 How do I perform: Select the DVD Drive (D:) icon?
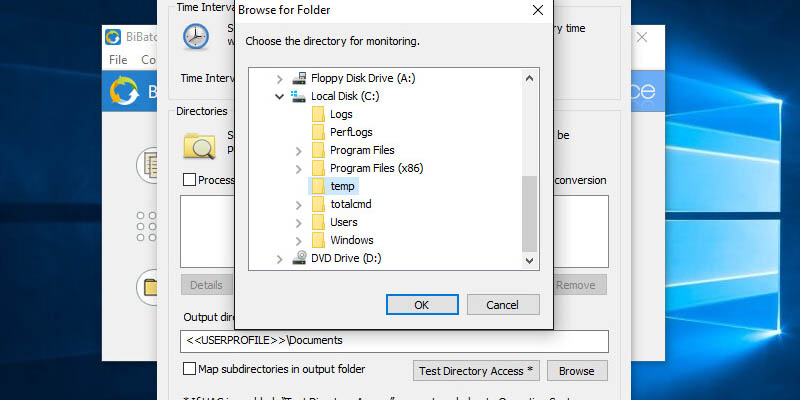(298, 258)
